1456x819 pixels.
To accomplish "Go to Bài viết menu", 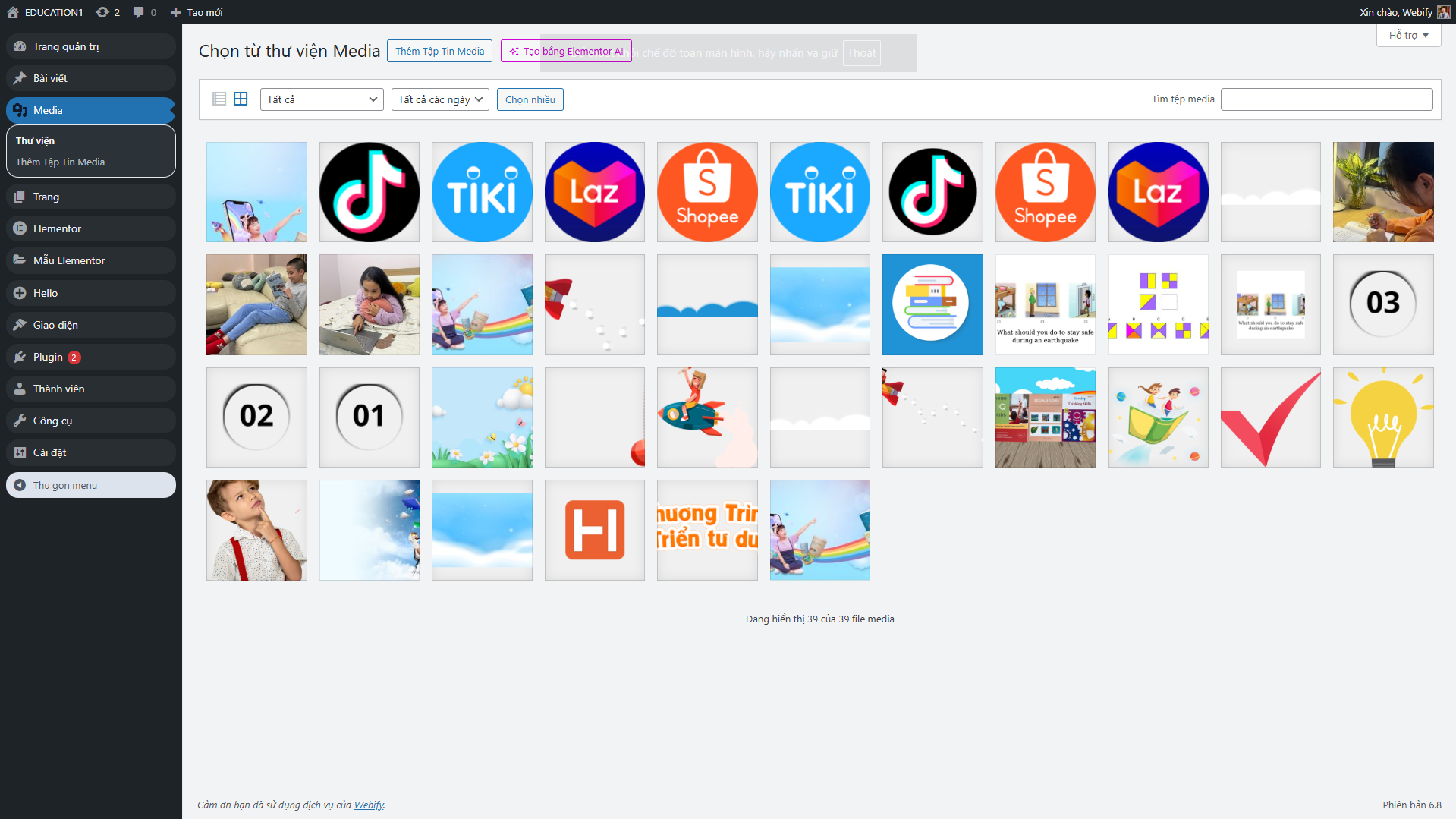I will point(91,78).
